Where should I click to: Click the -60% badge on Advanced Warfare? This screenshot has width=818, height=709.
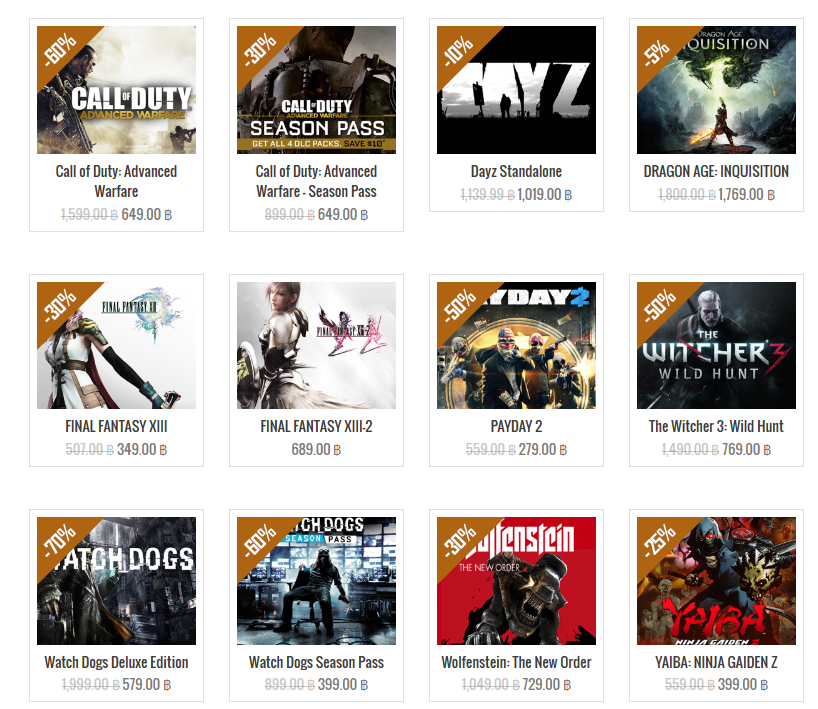(59, 50)
